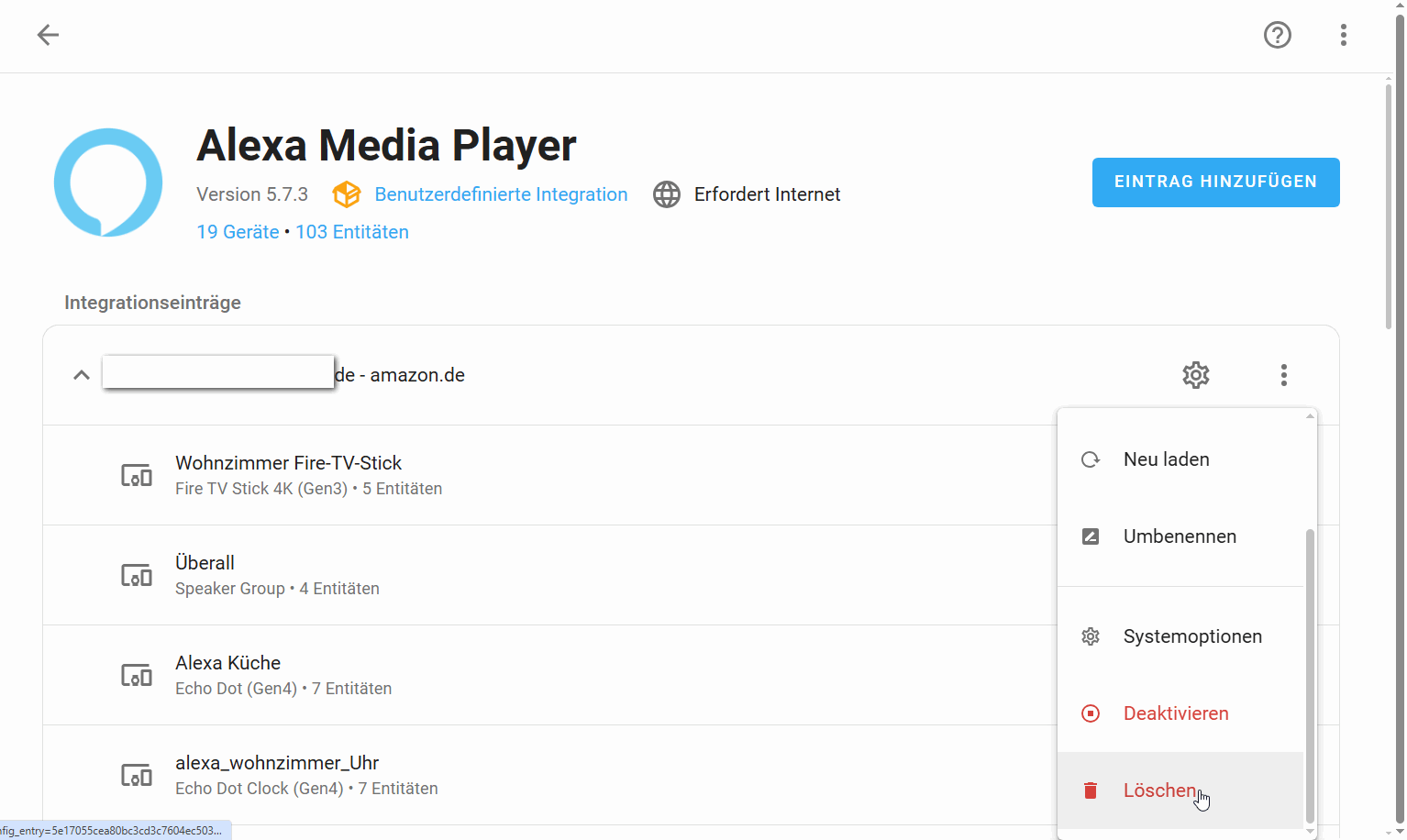The width and height of the screenshot is (1407, 840).
Task: Click the Alexa Media Player logo
Action: (x=108, y=182)
